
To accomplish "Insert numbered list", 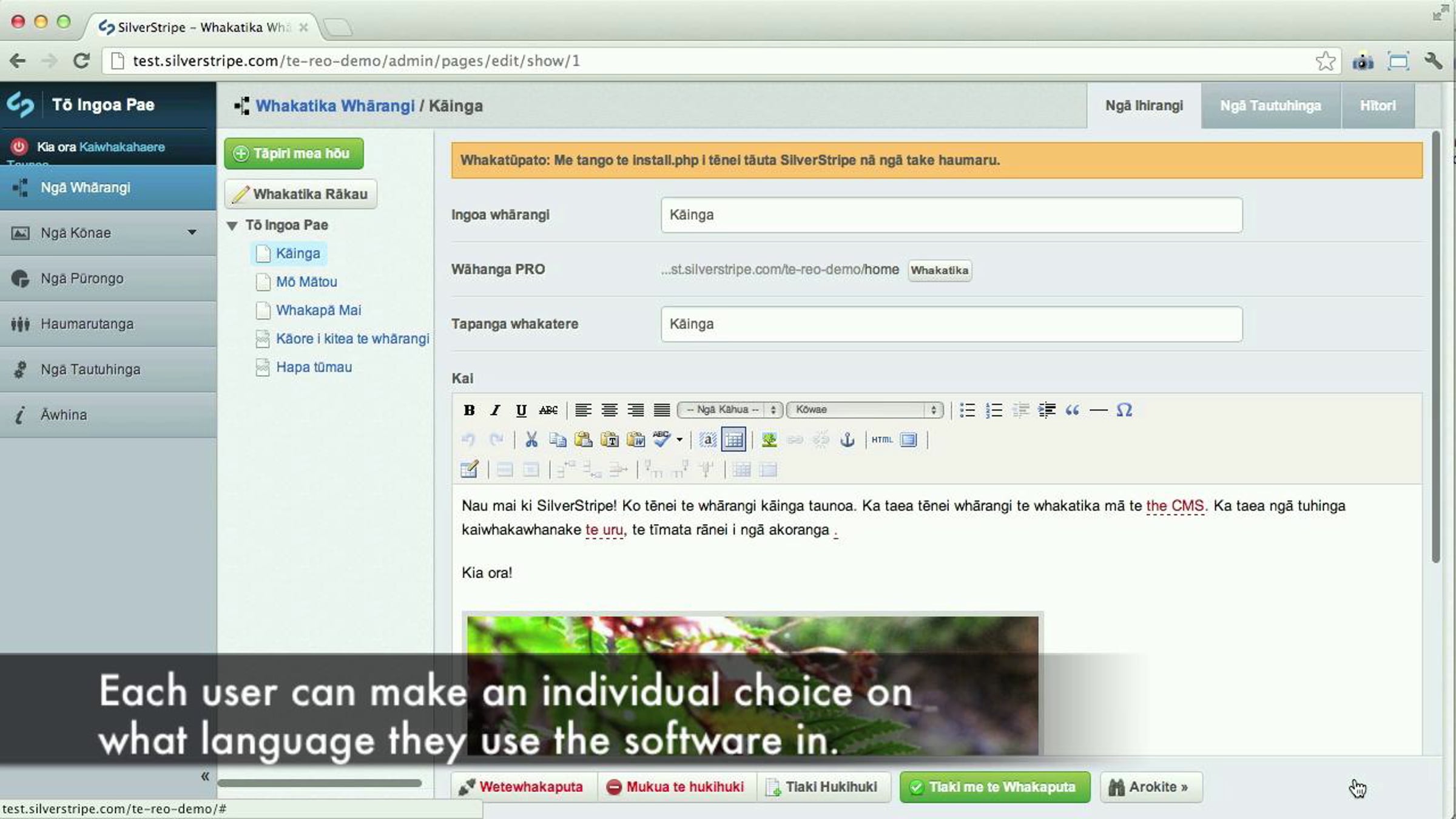I will (994, 410).
